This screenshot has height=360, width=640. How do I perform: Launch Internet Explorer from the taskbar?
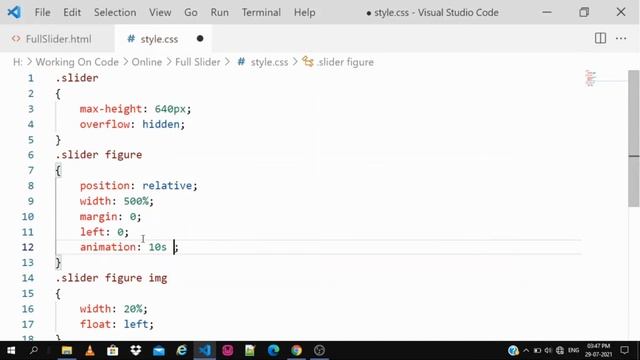tap(182, 350)
